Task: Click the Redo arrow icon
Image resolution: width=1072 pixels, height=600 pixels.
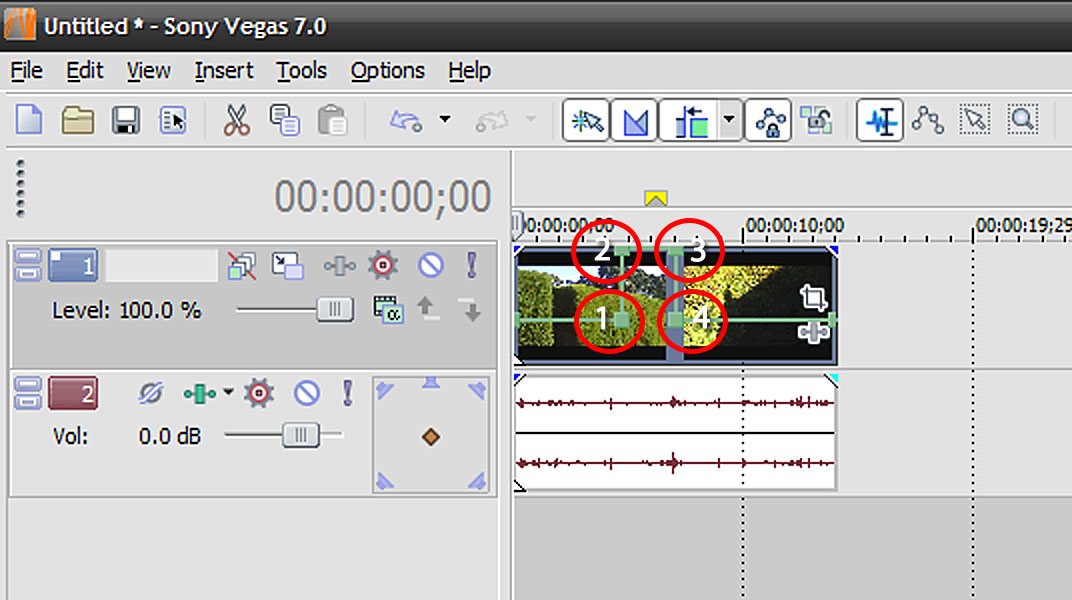Action: 492,121
